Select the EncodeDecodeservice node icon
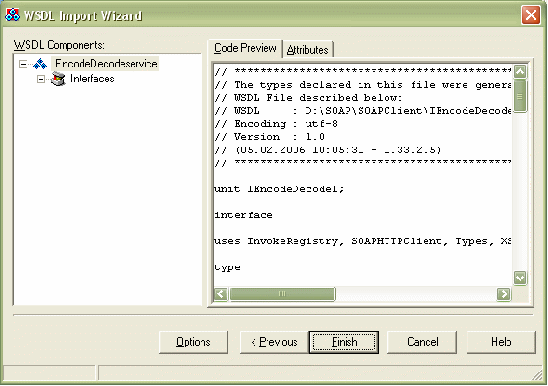This screenshot has width=548, height=386. [40, 64]
